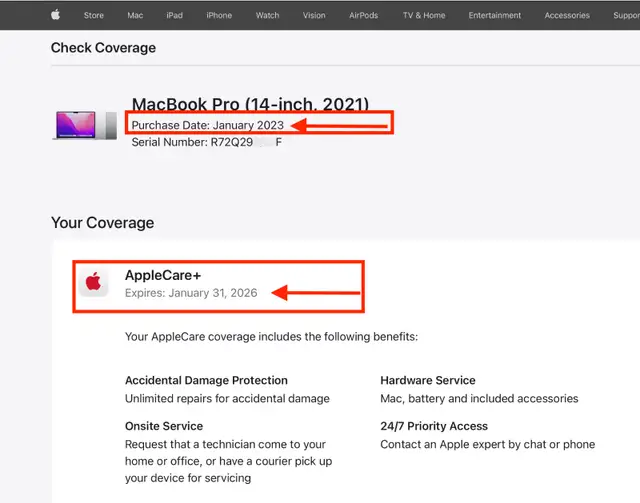The image size is (640, 503).
Task: Select Mac in the navigation bar
Action: [135, 15]
